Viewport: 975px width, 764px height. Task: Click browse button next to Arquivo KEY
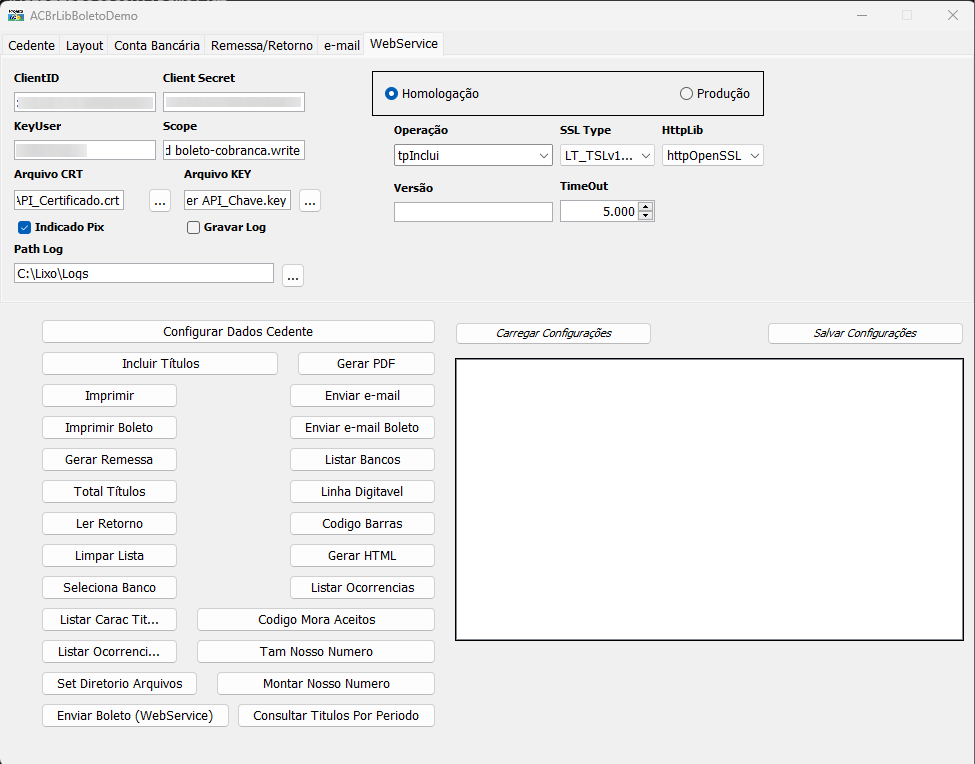310,201
